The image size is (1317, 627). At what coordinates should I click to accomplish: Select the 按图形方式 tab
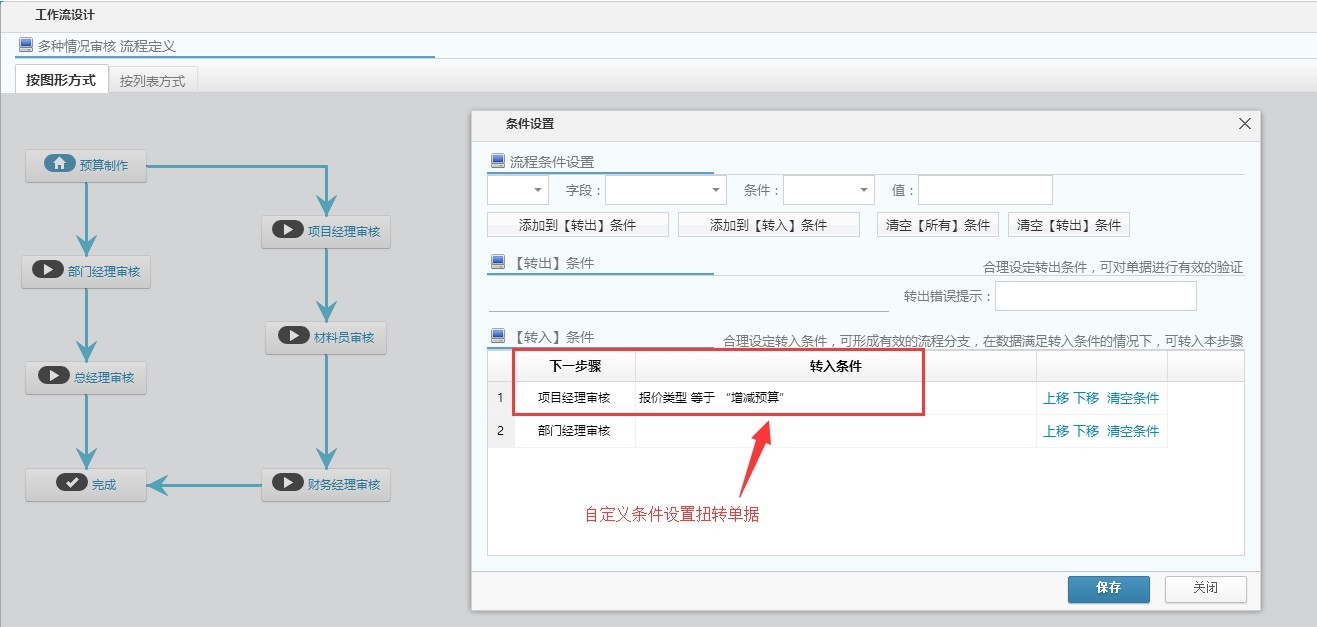click(61, 80)
